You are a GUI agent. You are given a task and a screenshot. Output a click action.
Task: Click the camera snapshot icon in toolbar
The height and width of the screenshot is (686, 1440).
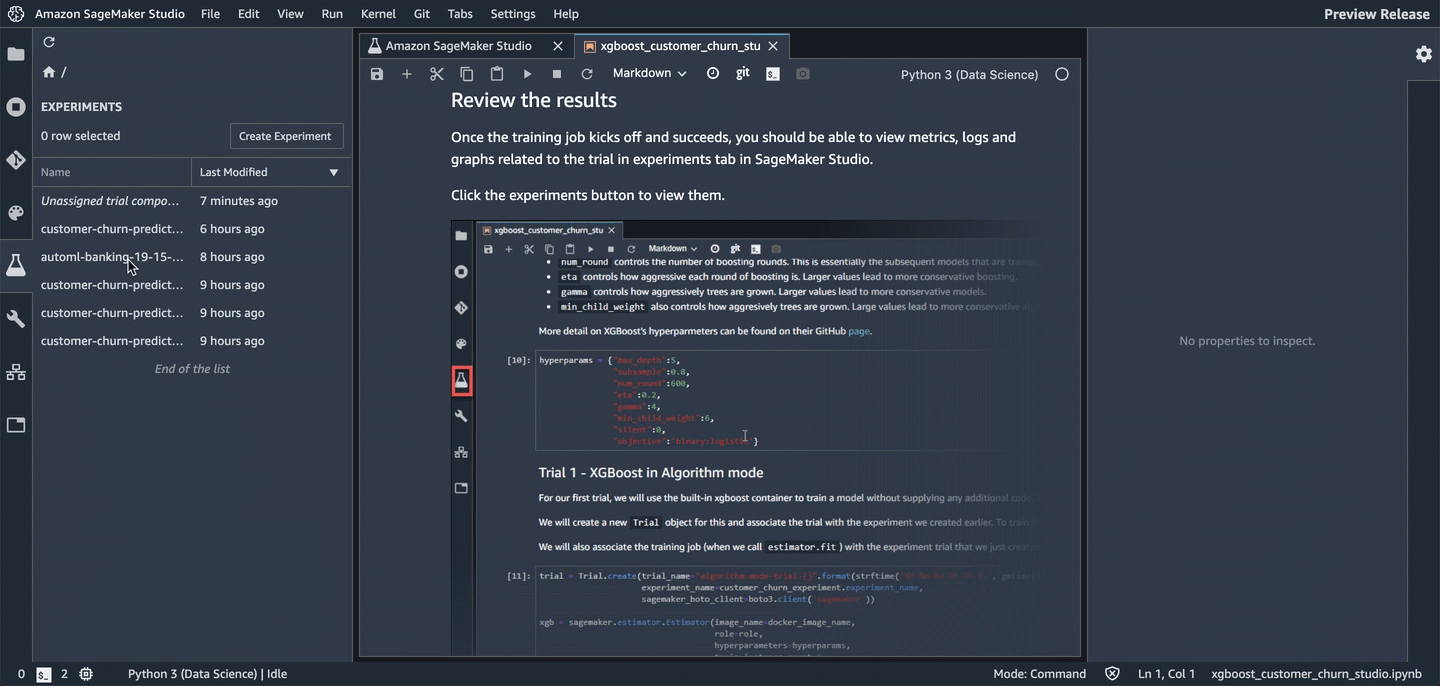pyautogui.click(x=803, y=74)
